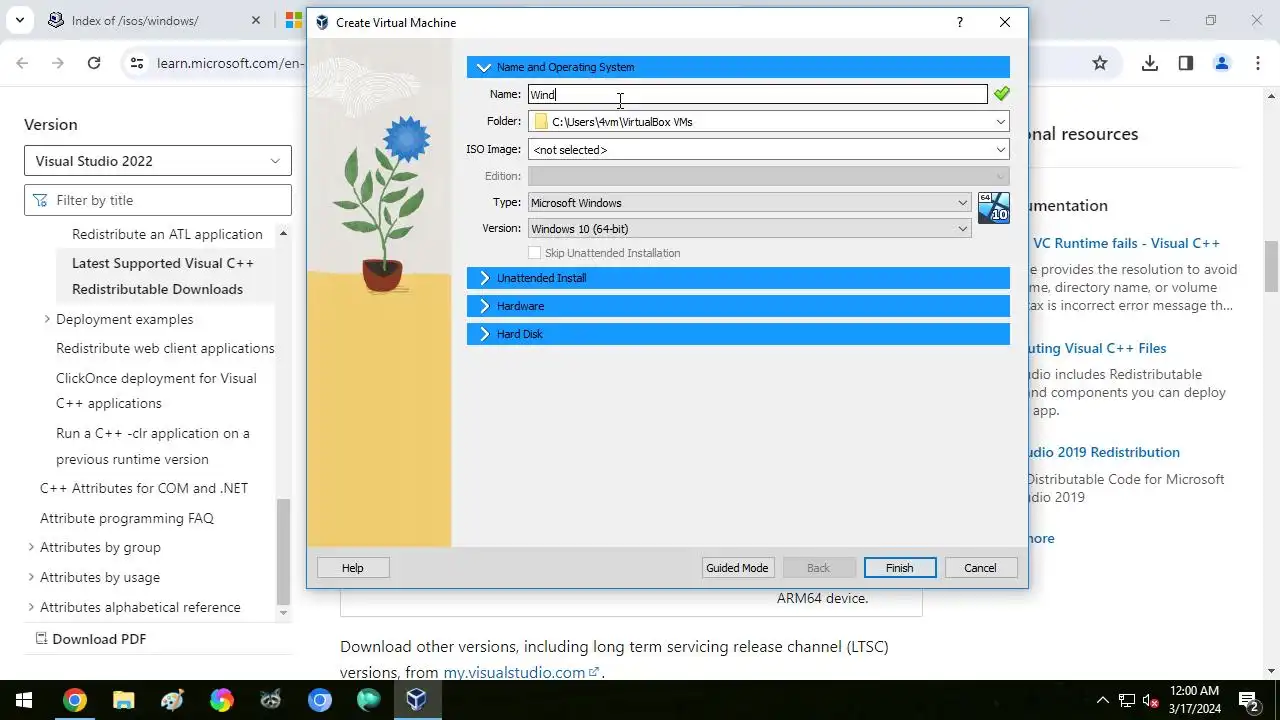Click the Windows 10 64-bit OS type icon
1280x720 pixels.
pyautogui.click(x=993, y=208)
